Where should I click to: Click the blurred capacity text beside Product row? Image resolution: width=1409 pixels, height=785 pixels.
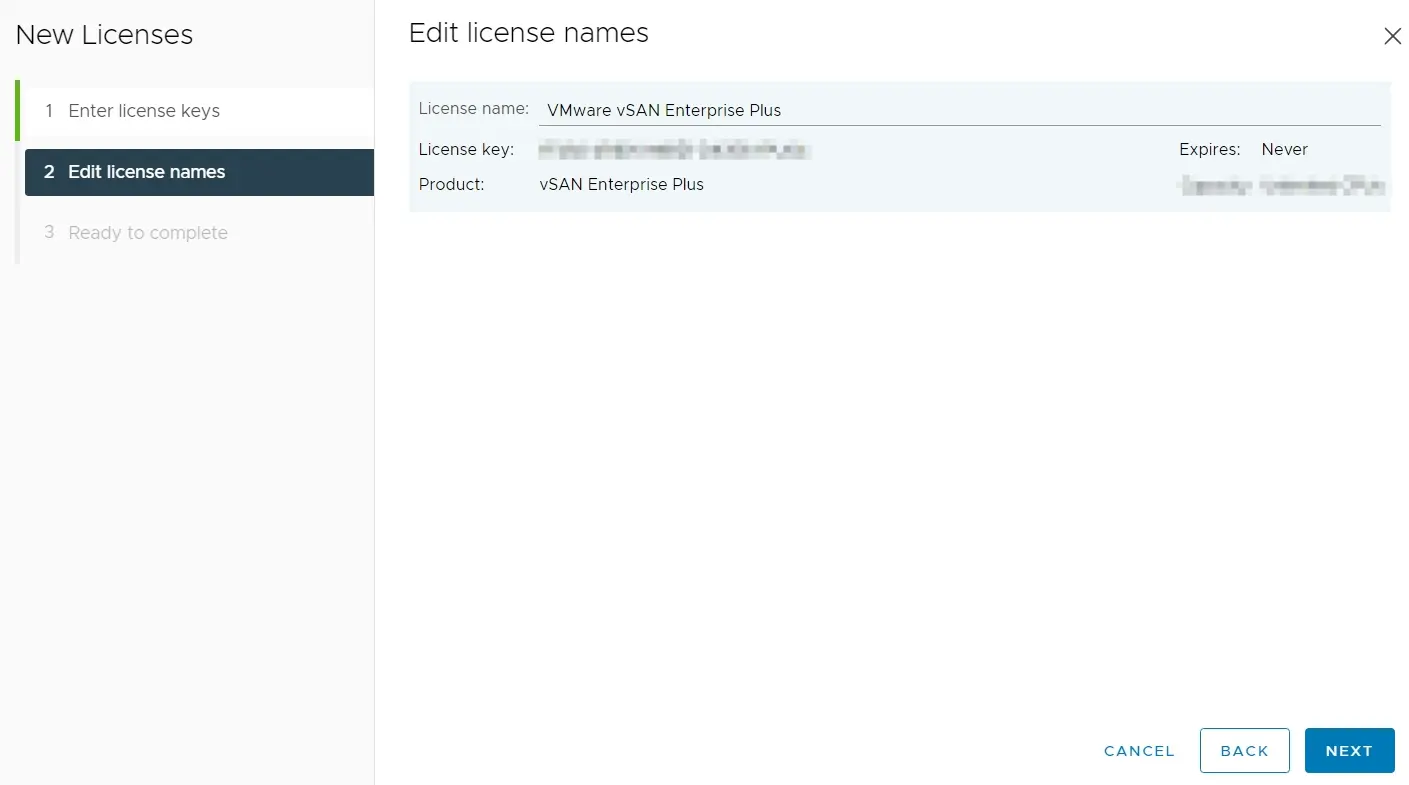pyautogui.click(x=1282, y=185)
